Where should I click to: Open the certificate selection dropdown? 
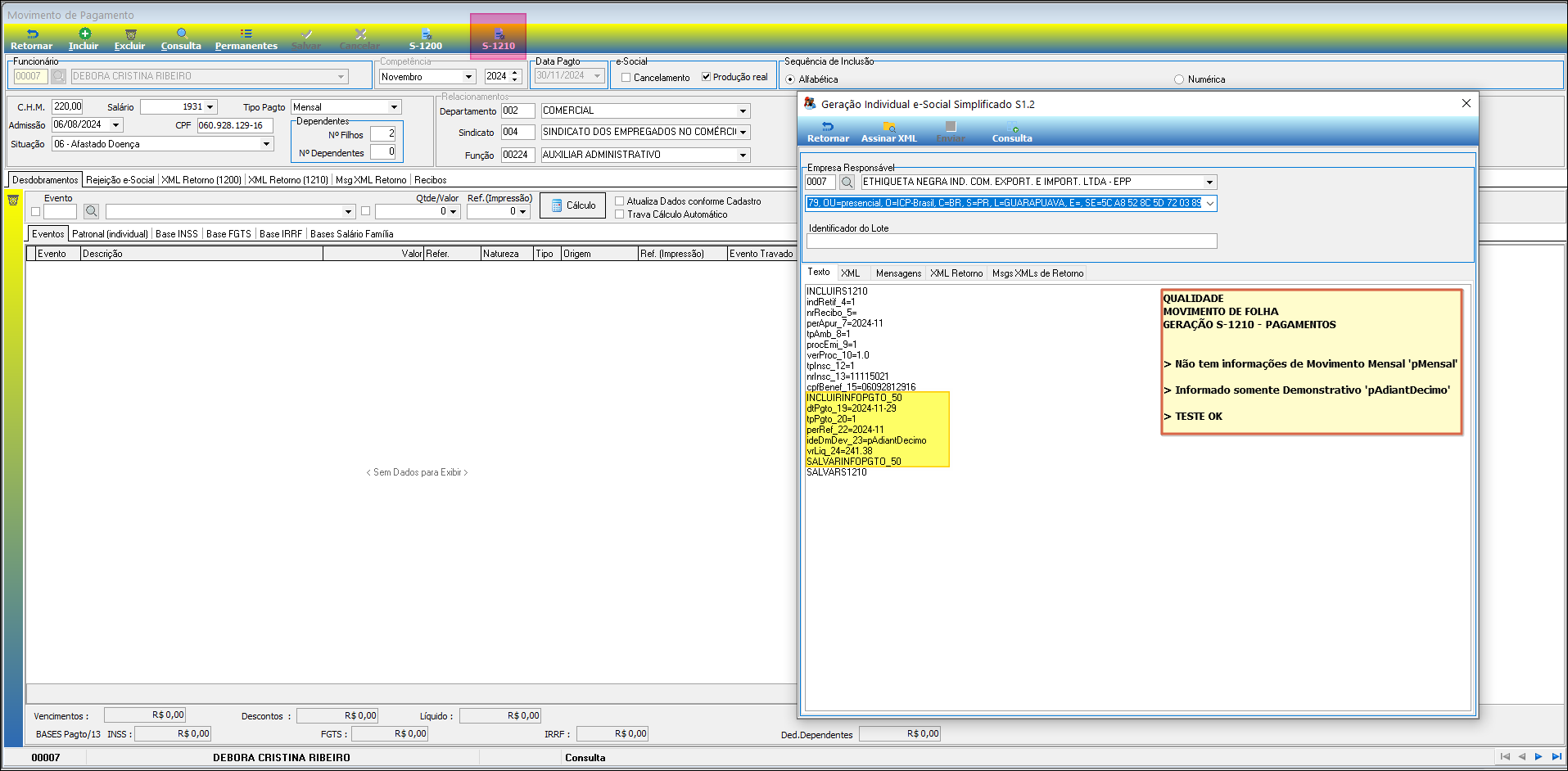click(x=1209, y=203)
